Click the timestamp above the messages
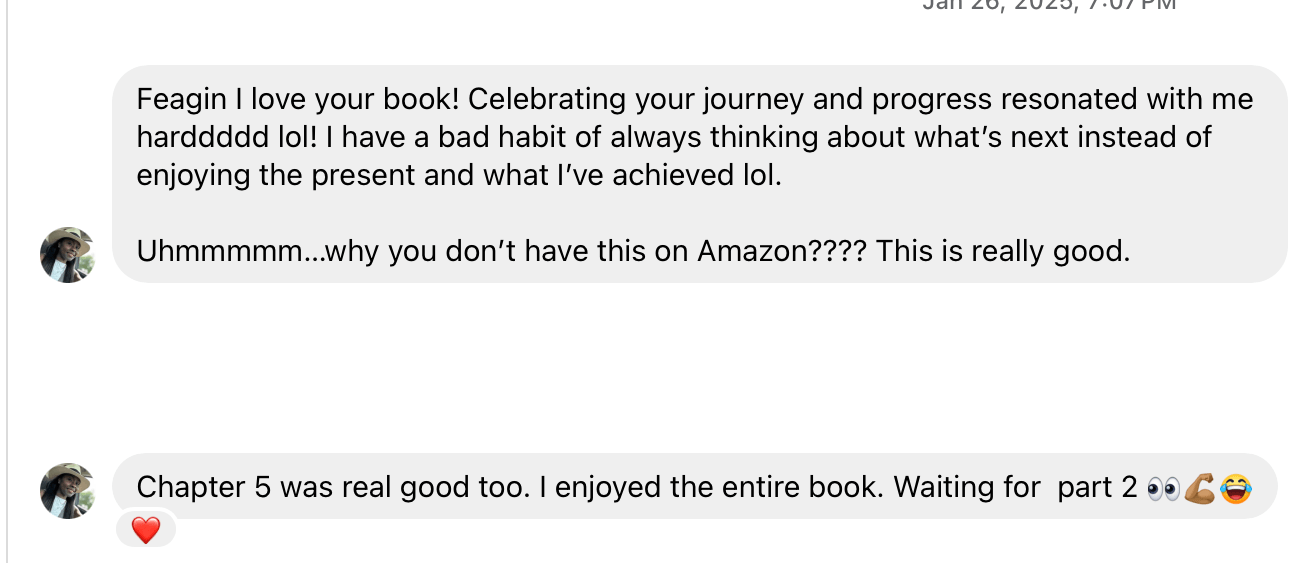The image size is (1295, 563). pyautogui.click(x=1048, y=5)
